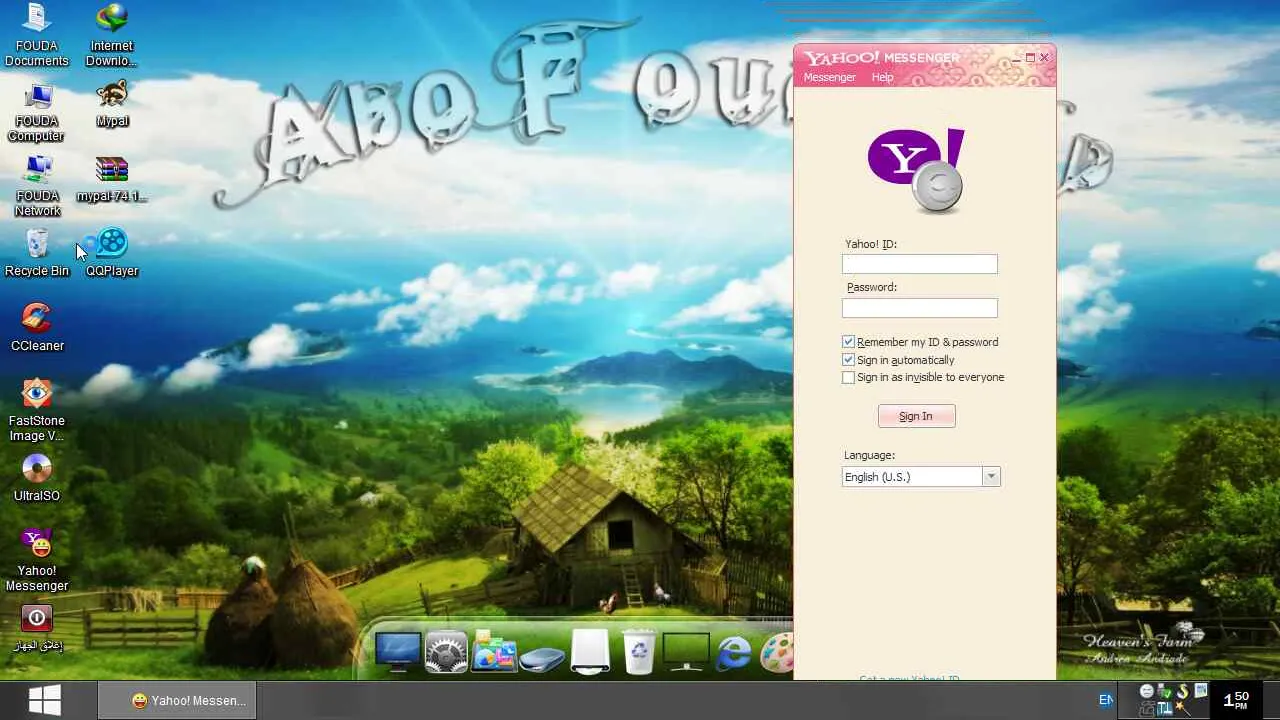Select the FOUDA Network desktop icon
Screen dimensions: 1280x720
37,186
